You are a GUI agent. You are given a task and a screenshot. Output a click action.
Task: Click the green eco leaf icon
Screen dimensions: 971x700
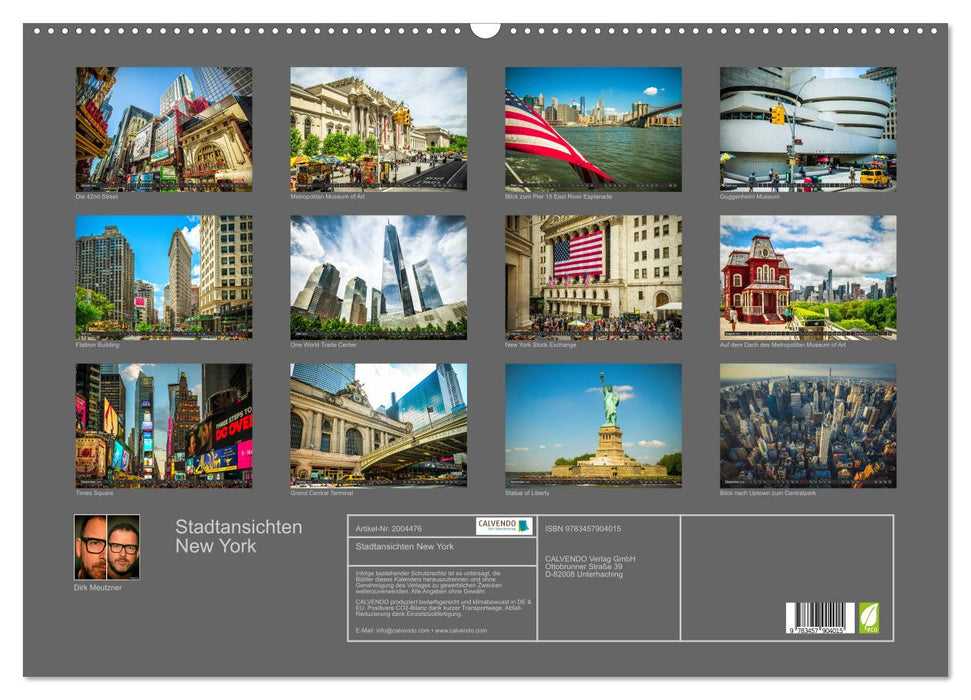coord(869,620)
